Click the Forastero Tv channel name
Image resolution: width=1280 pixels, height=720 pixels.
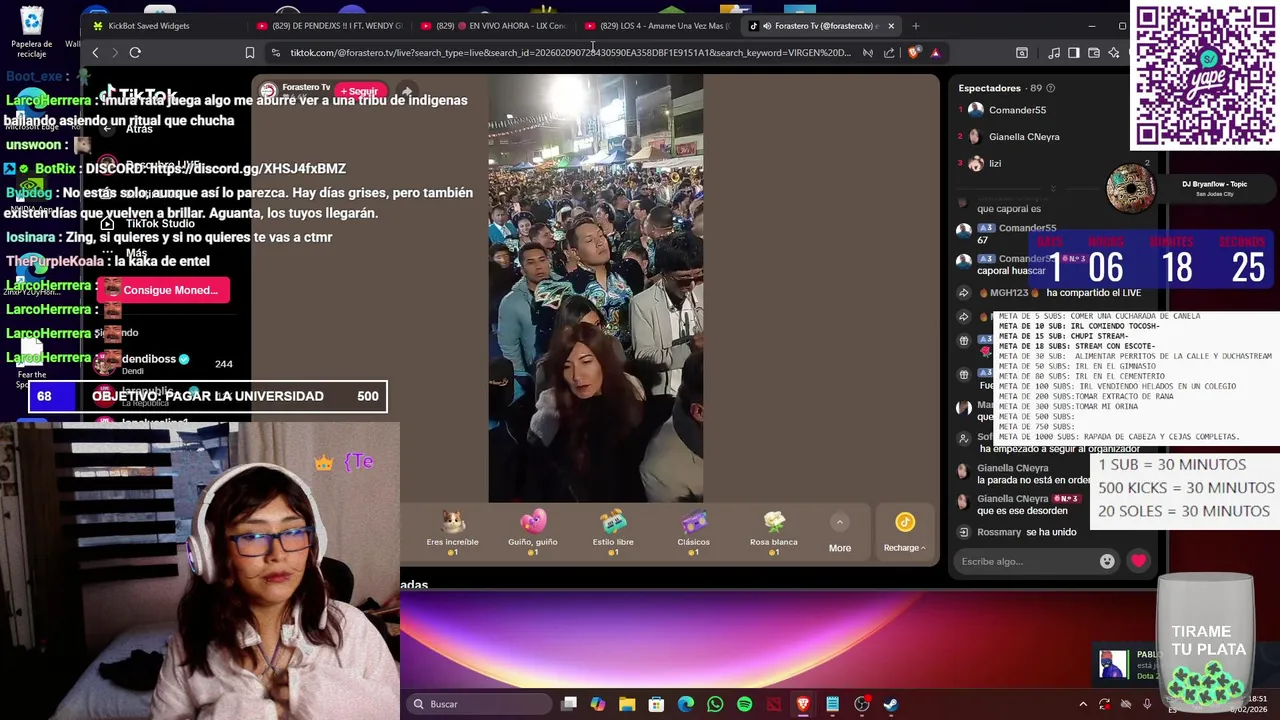click(x=306, y=87)
